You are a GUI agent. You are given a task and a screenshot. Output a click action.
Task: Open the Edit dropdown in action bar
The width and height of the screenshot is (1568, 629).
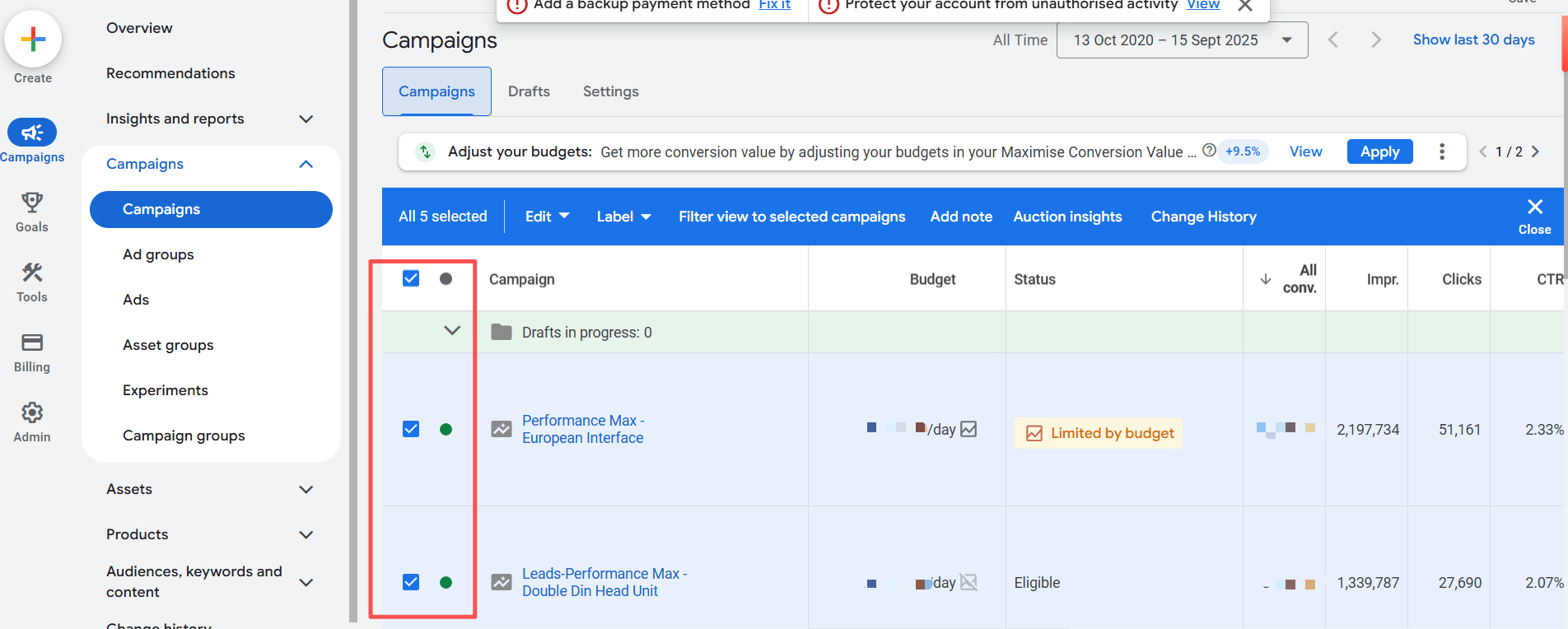pyautogui.click(x=547, y=217)
